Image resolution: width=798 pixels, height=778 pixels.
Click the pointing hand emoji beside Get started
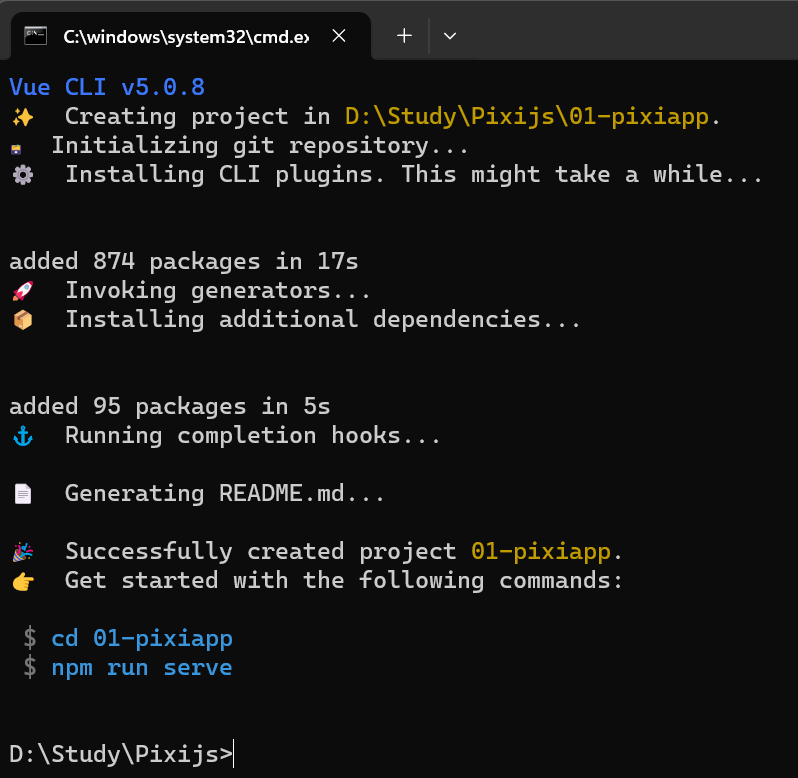point(23,581)
